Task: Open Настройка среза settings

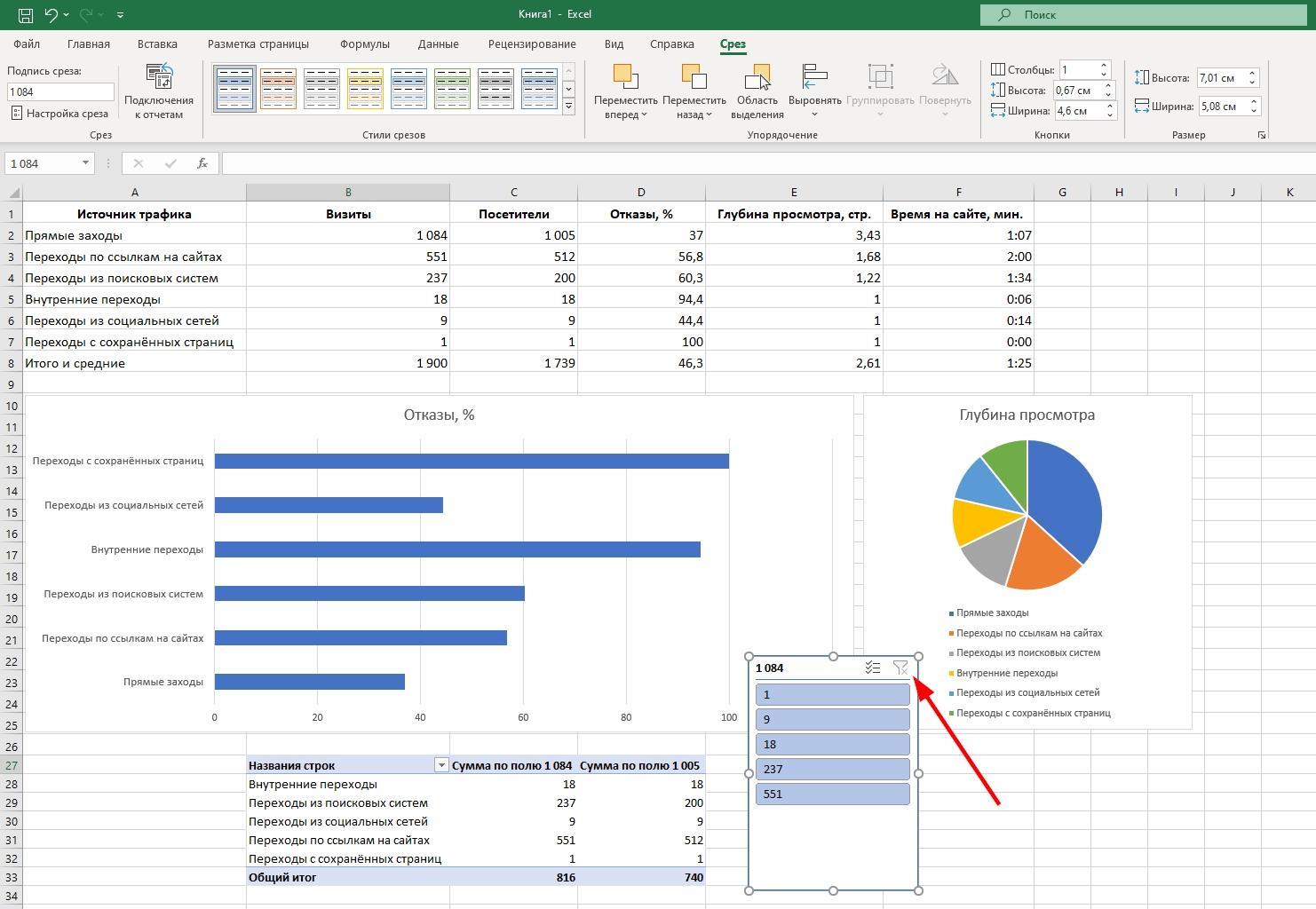Action: 59,114
